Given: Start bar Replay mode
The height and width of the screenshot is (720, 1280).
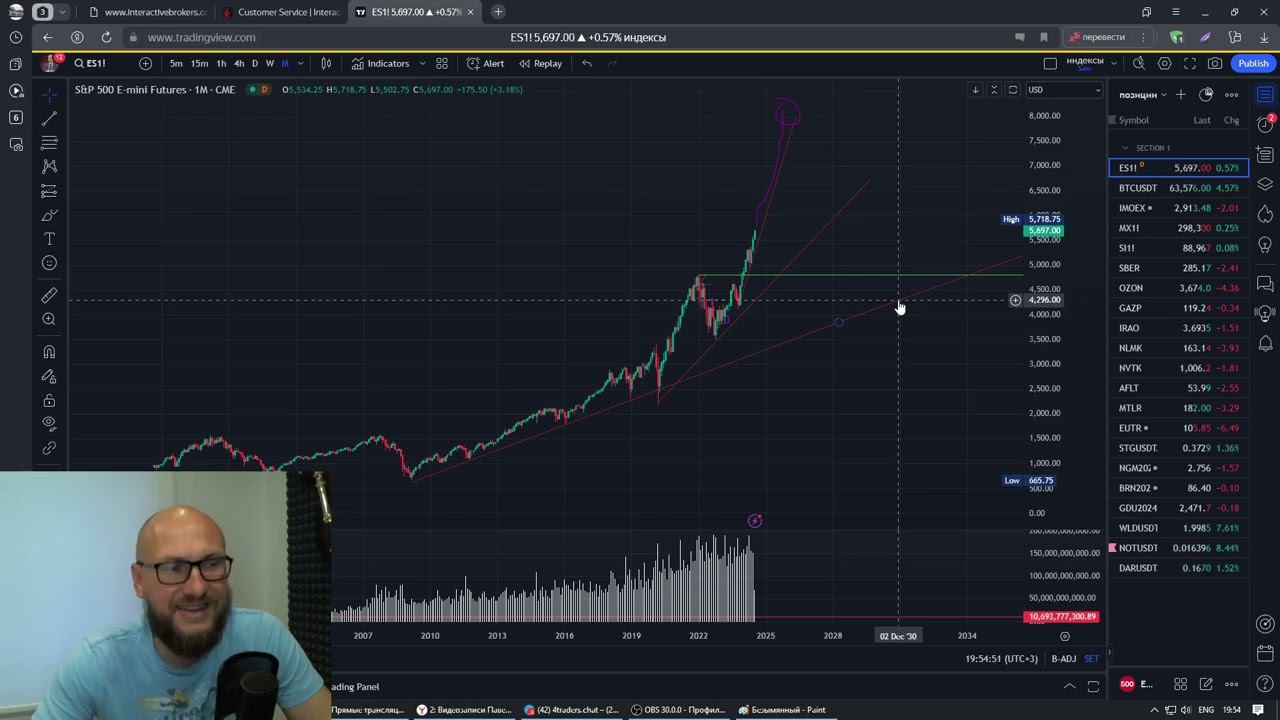Looking at the screenshot, I should (540, 63).
